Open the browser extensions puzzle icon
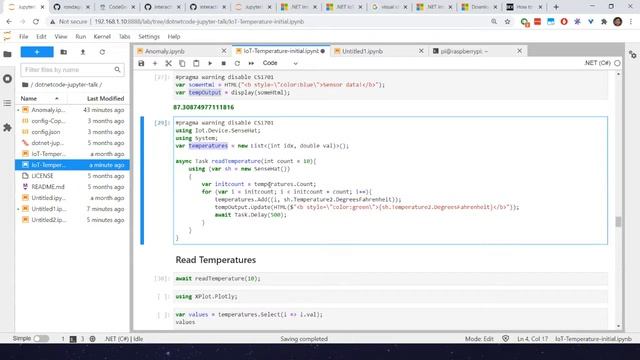The image size is (640, 360). (x=604, y=22)
